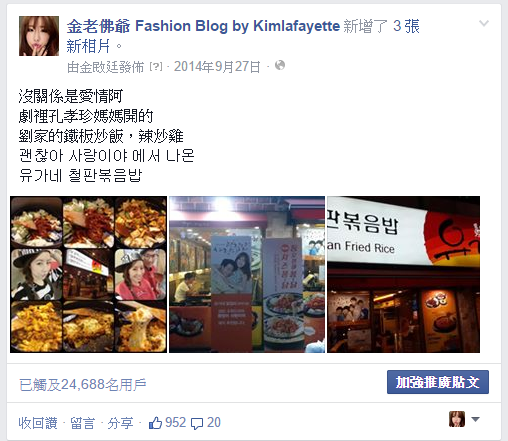Open the comment-as identity dropdown arrow
Image resolution: width=508 pixels, height=441 pixels.
pyautogui.click(x=475, y=419)
